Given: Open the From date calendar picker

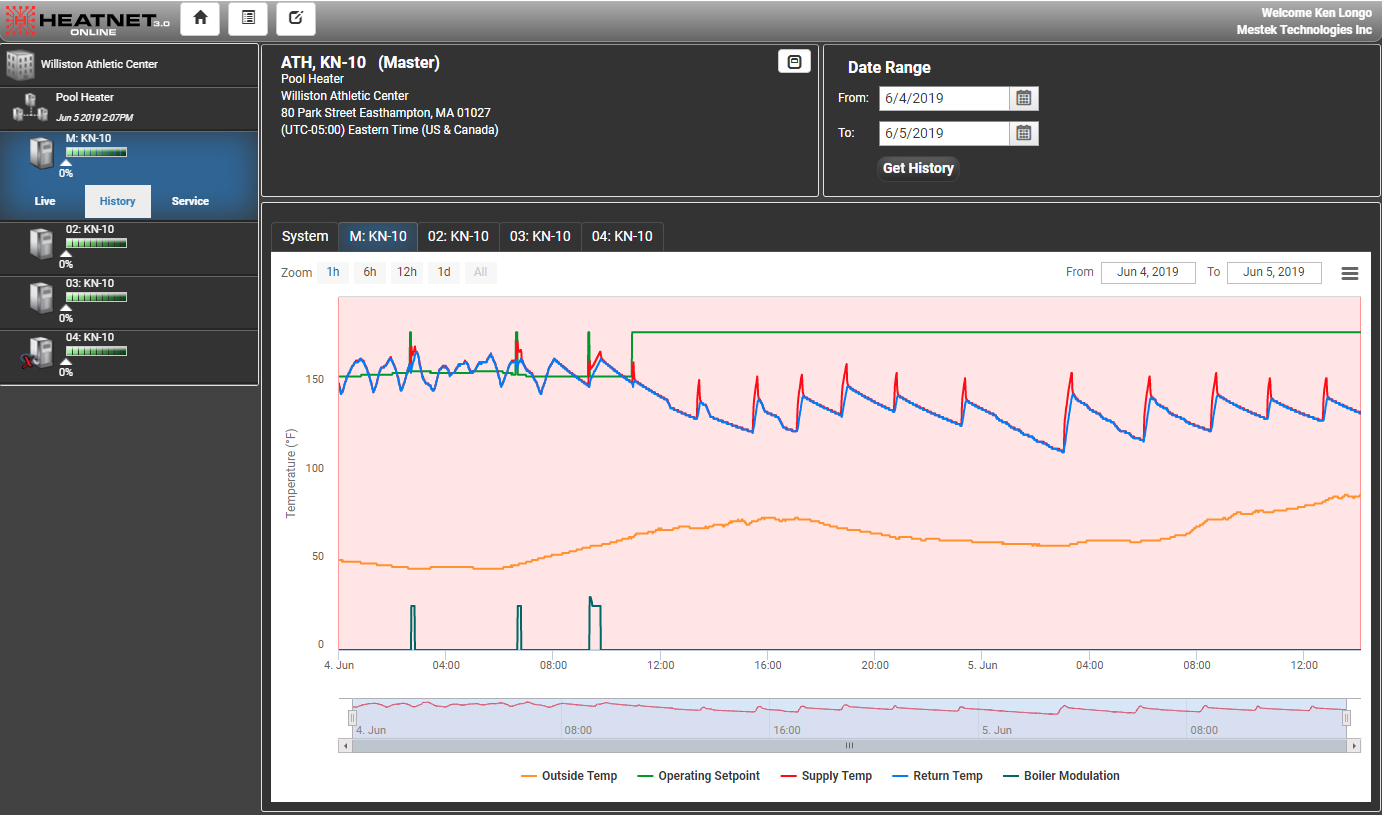Looking at the screenshot, I should [x=1023, y=98].
